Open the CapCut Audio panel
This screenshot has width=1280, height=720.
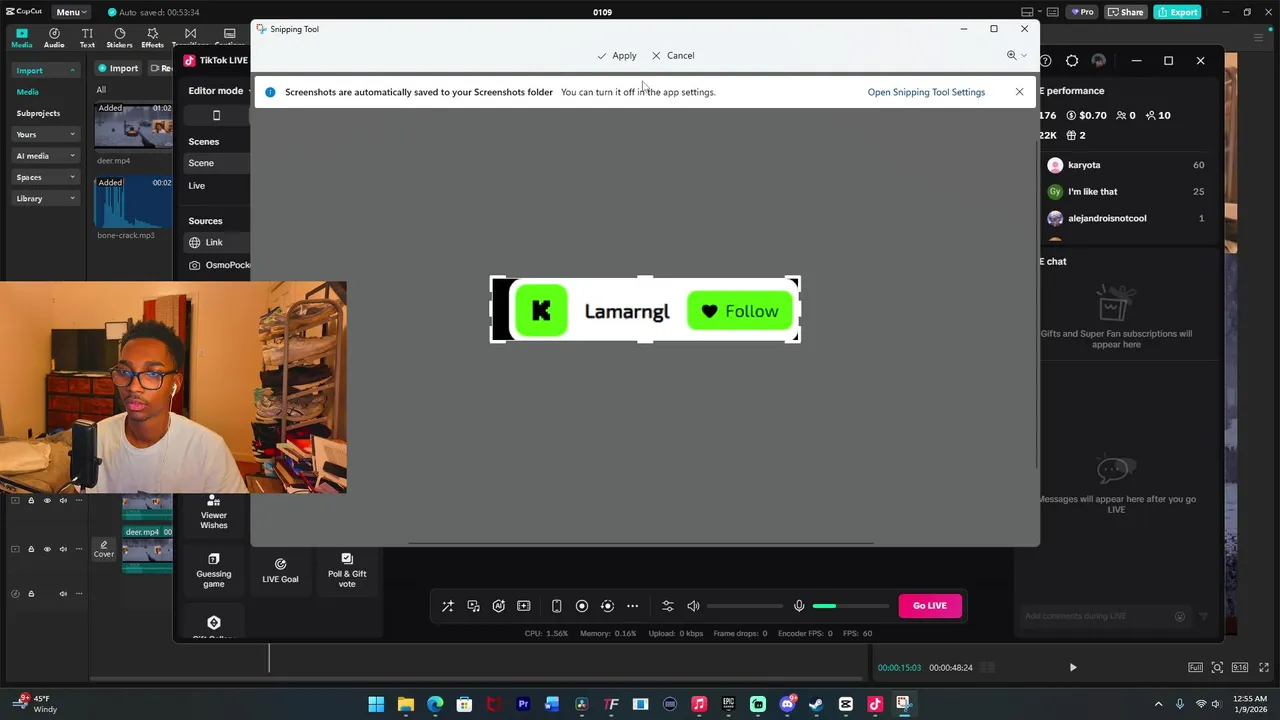54,38
